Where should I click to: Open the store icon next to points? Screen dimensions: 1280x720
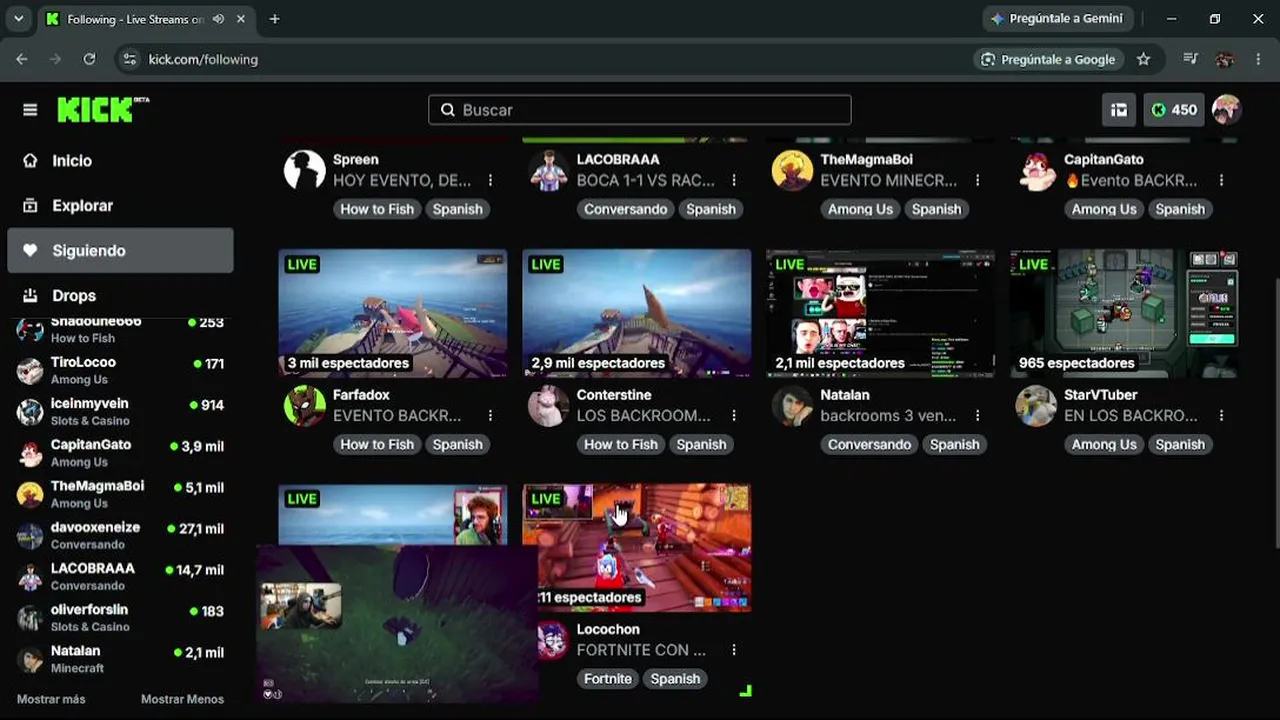pos(1119,110)
